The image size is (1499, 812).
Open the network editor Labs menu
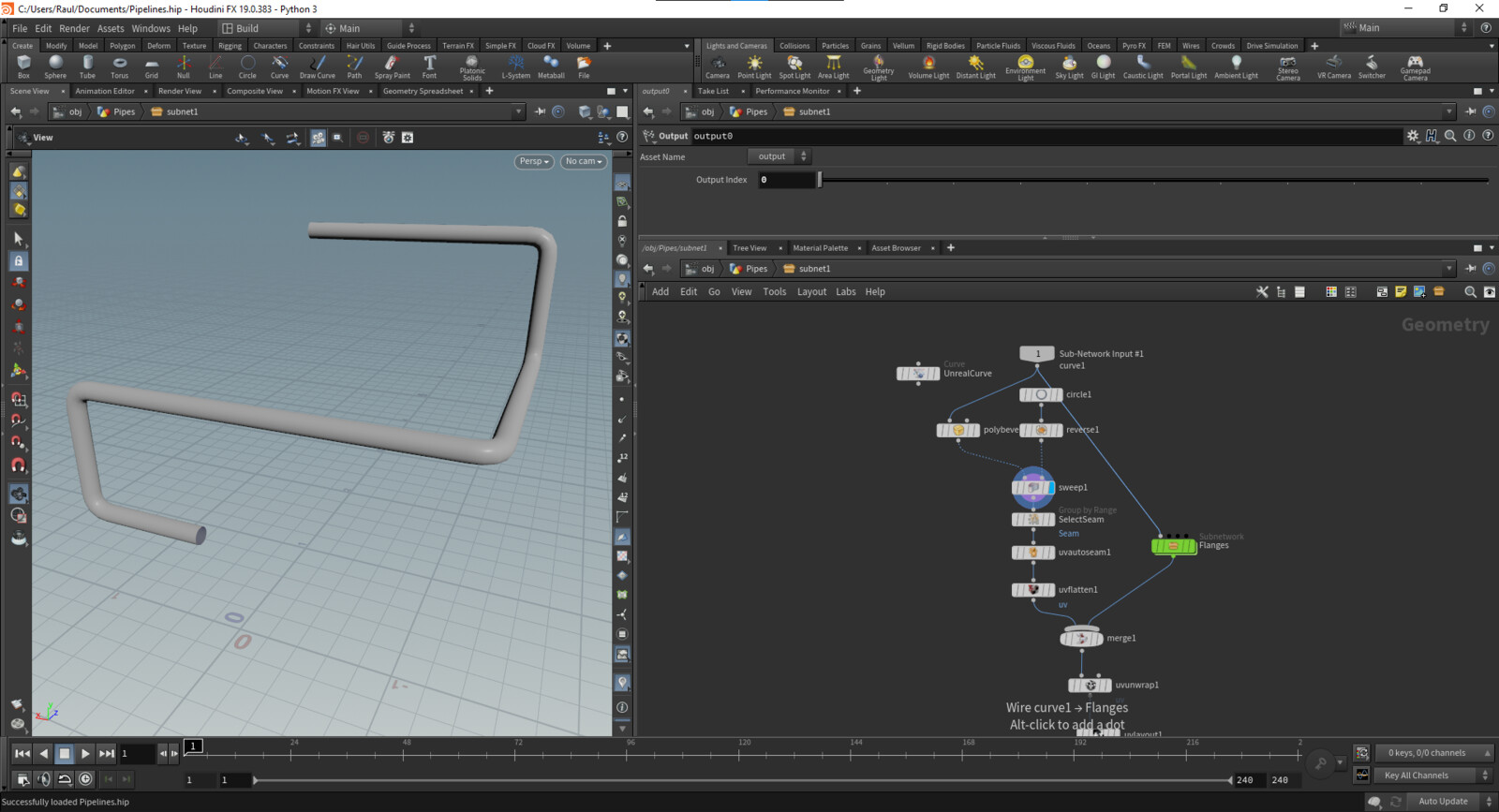click(x=846, y=291)
